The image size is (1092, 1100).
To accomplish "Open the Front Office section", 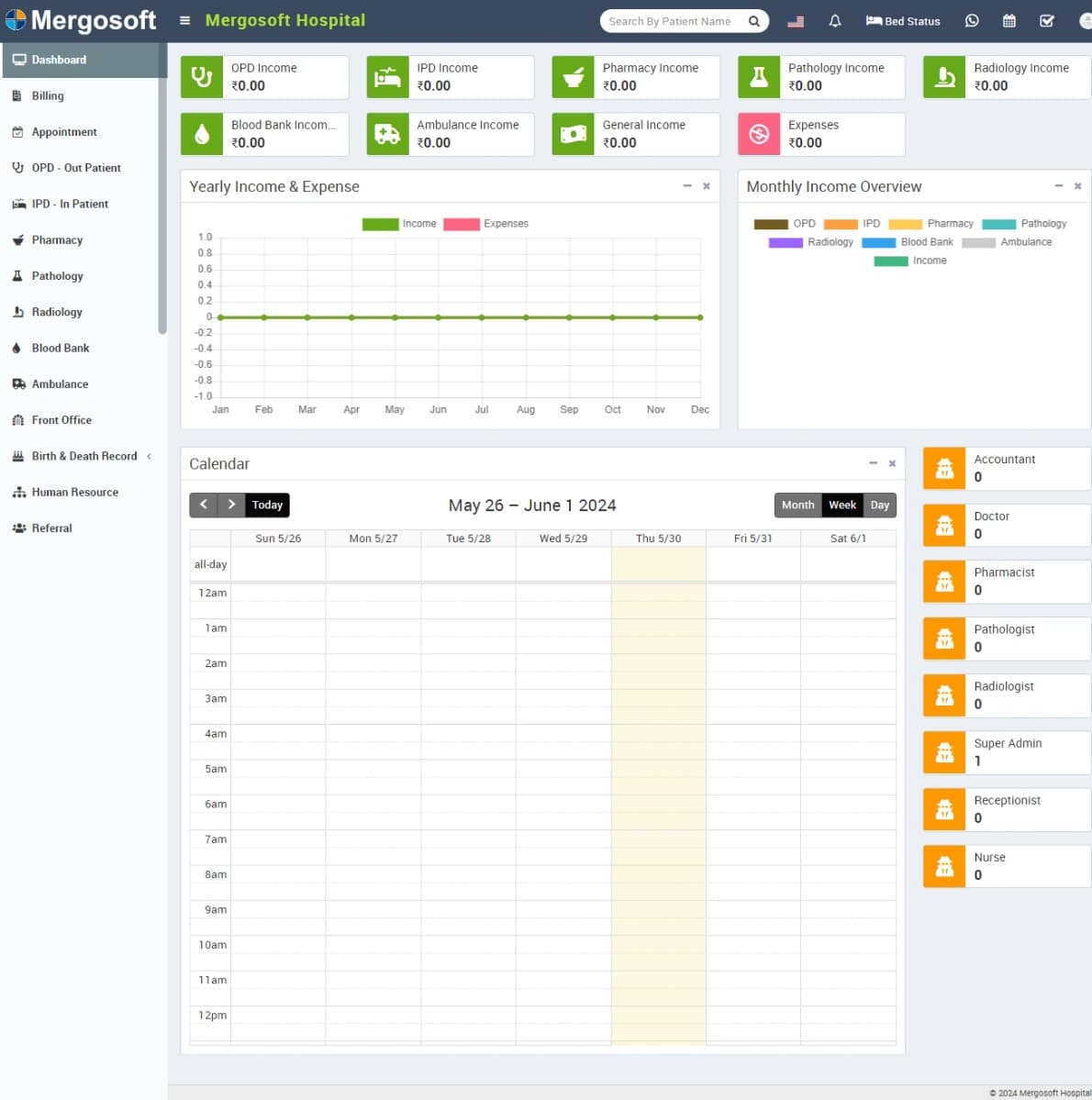I will pyautogui.click(x=61, y=419).
